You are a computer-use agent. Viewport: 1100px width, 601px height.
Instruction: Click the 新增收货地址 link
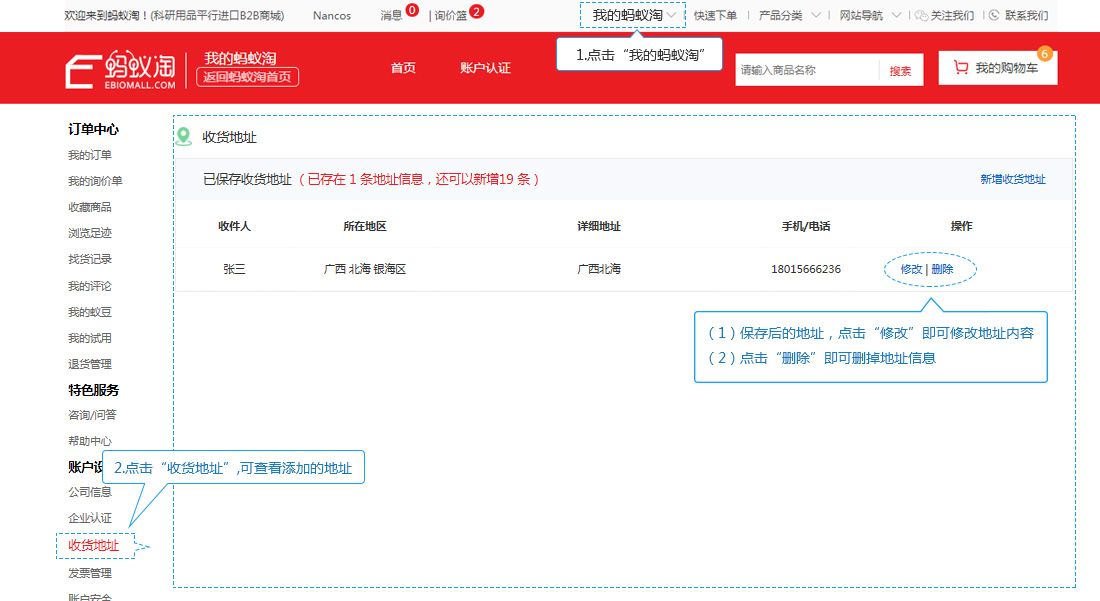click(x=1012, y=180)
